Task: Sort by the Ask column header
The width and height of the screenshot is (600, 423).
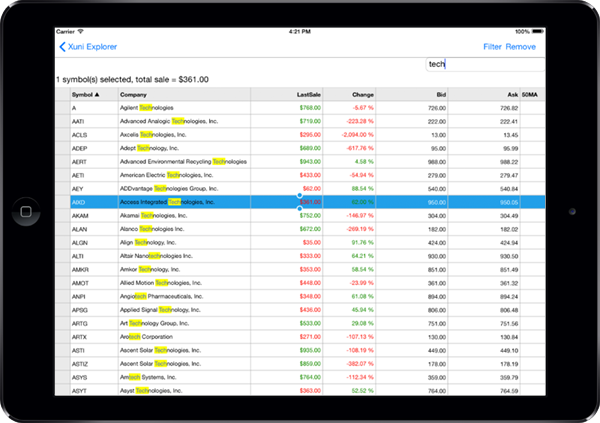Action: tap(484, 95)
